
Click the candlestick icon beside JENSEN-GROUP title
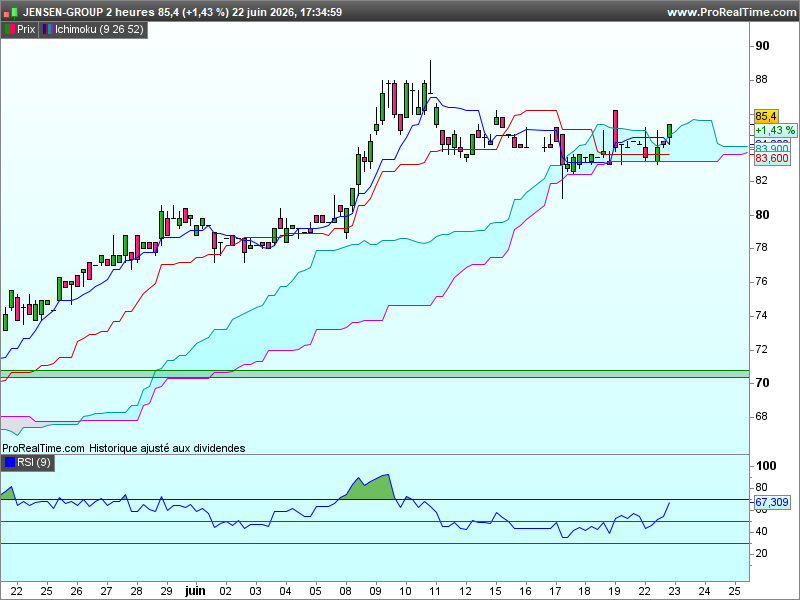(x=11, y=12)
